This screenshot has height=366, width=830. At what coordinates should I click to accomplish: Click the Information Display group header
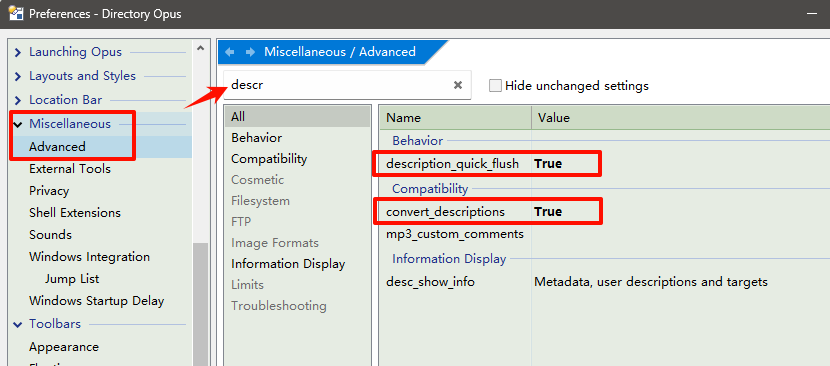(x=449, y=258)
